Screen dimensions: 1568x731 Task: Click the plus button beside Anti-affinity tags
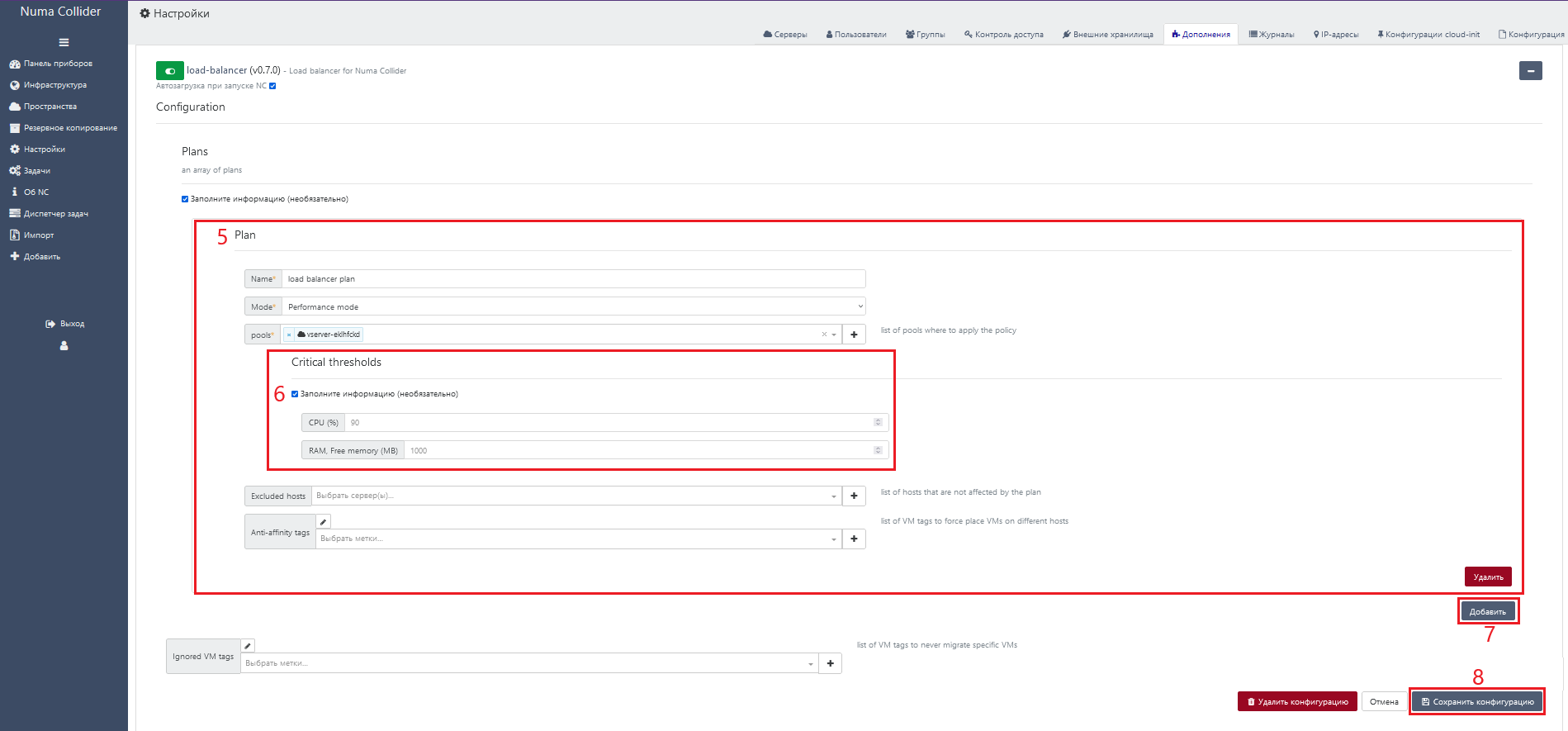coord(854,539)
